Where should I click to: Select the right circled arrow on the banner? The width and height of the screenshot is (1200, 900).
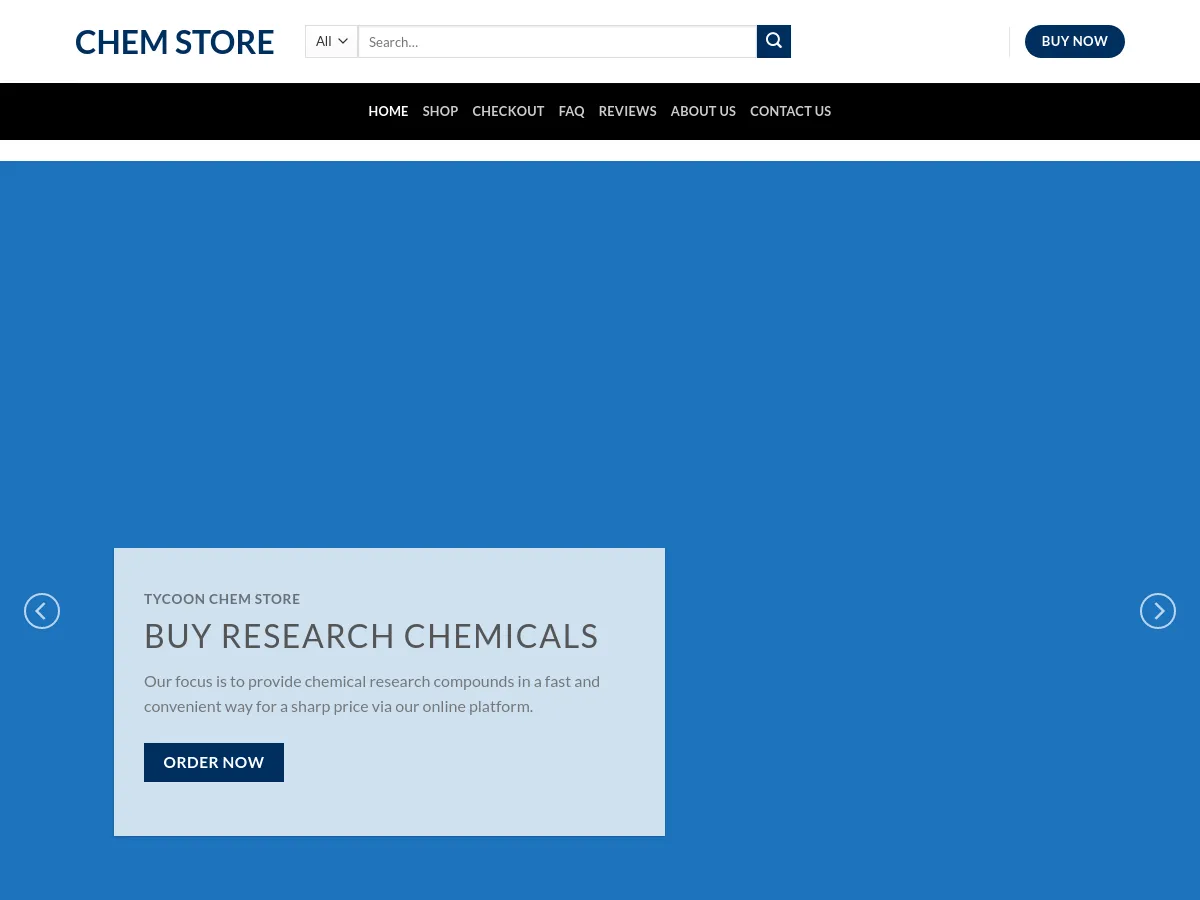pos(1157,610)
